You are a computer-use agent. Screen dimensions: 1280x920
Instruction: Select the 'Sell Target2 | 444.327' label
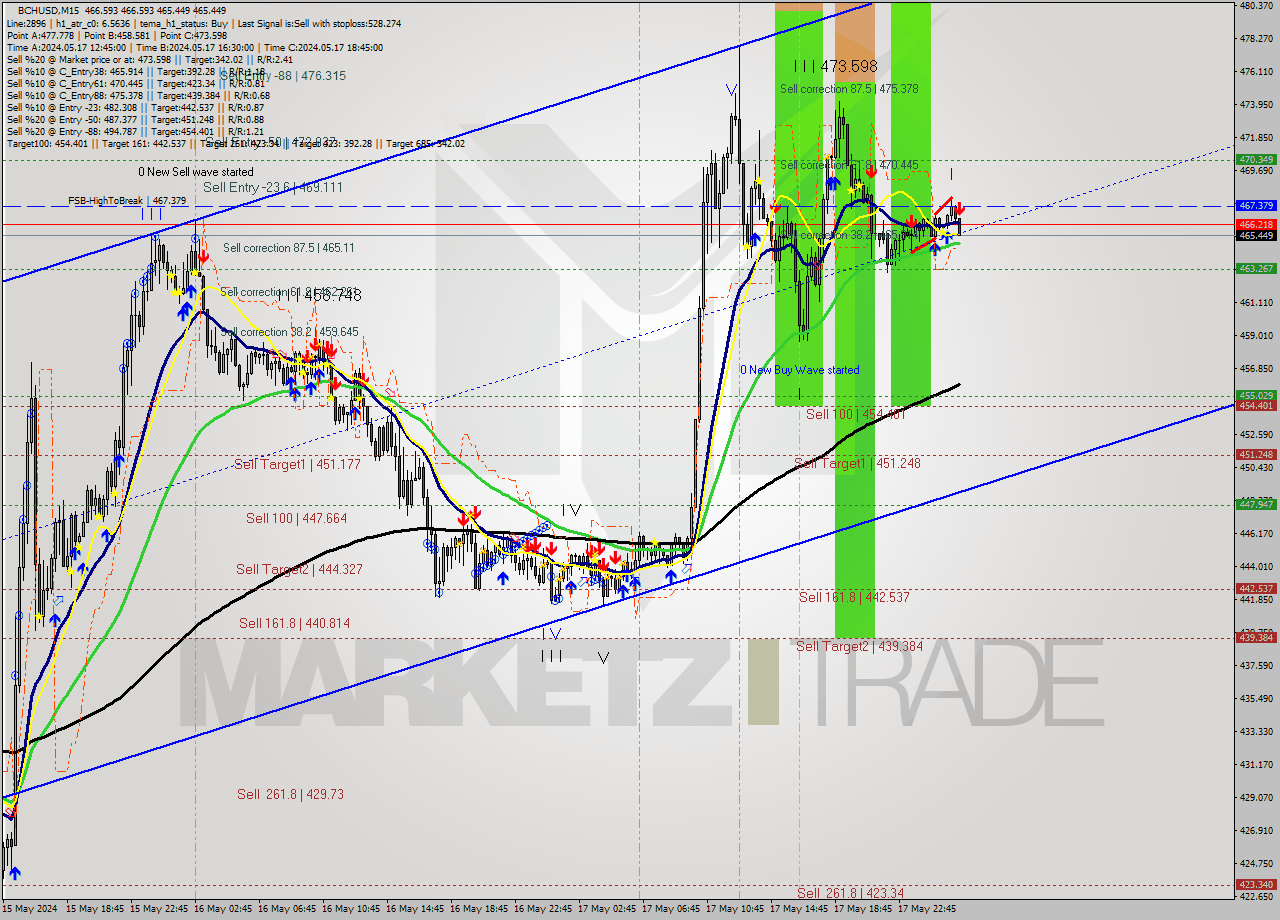coord(299,569)
